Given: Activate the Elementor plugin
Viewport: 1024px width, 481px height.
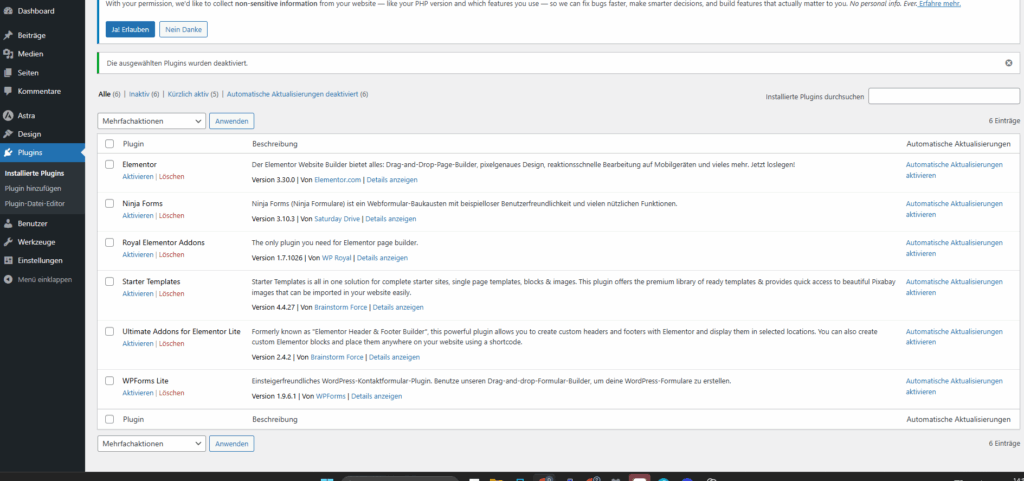Looking at the screenshot, I should point(138,177).
